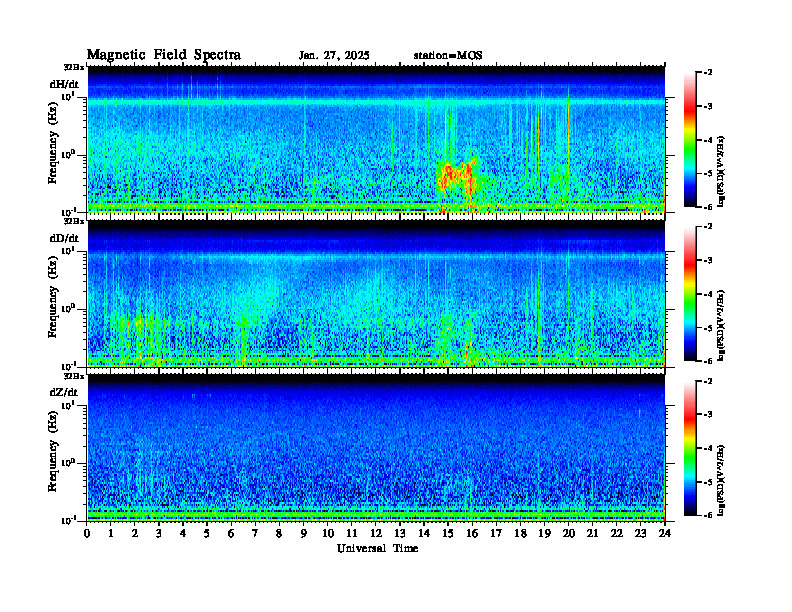792x612 pixels.
Task: Click the "9" hour tick label
Action: 304,534
